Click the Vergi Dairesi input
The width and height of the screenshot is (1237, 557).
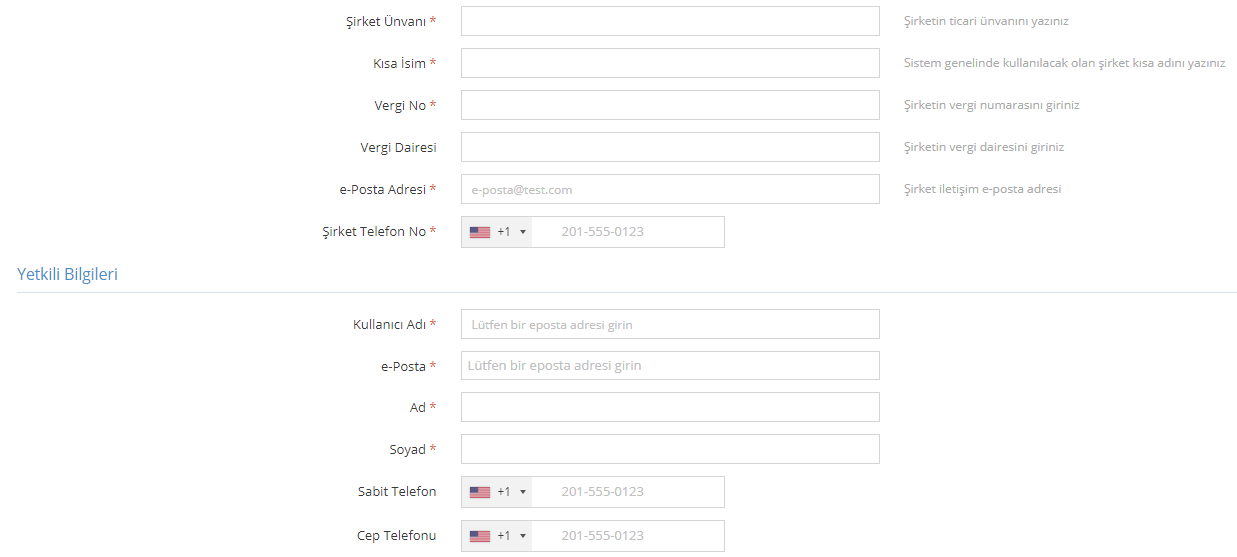point(670,147)
